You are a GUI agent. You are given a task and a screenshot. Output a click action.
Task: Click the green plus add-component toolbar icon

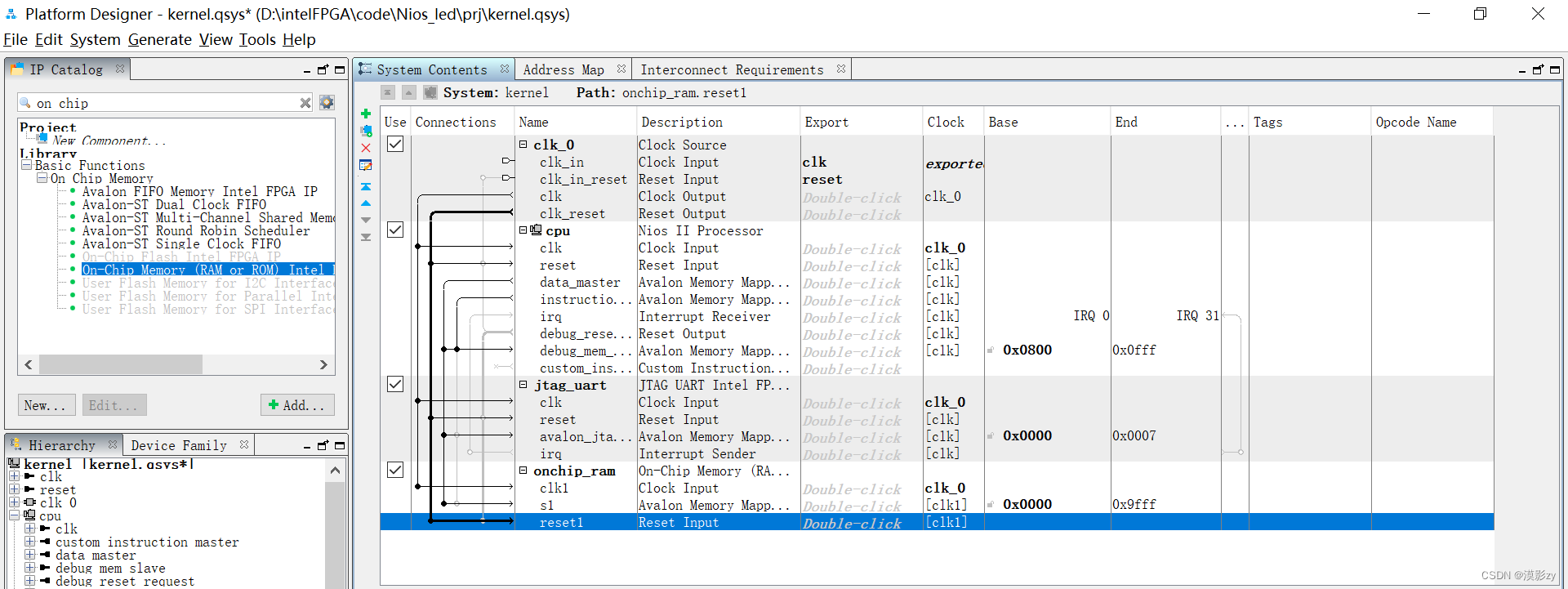(366, 114)
